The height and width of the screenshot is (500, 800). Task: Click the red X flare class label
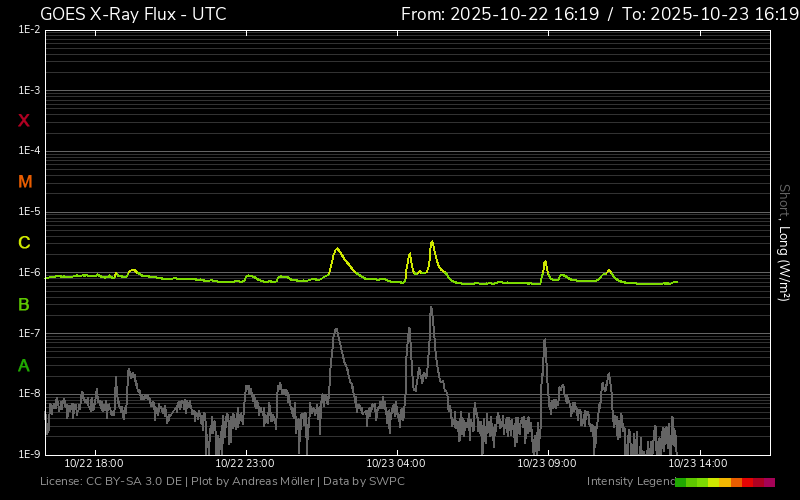coord(24,121)
